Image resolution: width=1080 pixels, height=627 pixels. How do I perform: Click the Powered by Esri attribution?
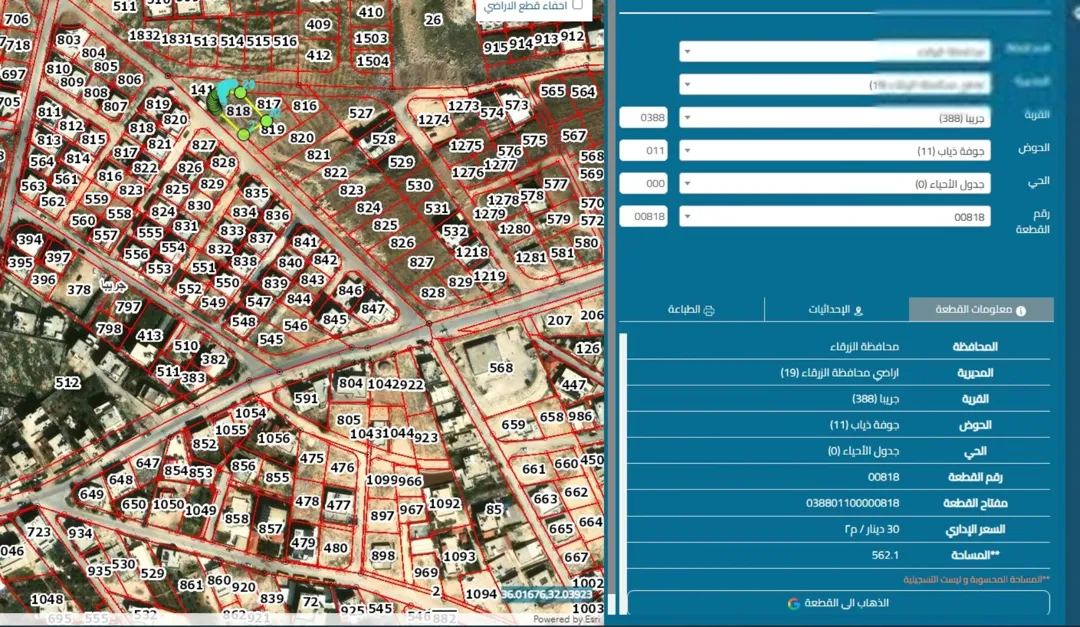[567, 619]
